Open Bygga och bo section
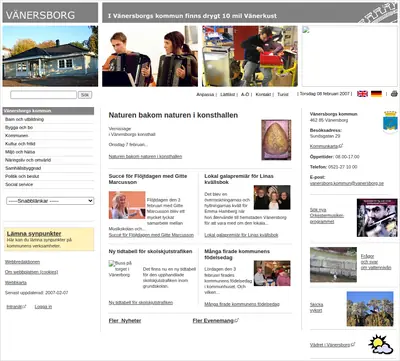The image size is (400, 361). point(49,127)
